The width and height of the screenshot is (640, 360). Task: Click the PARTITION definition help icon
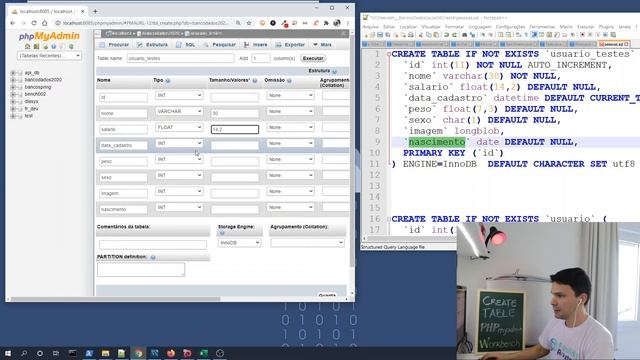(x=153, y=257)
